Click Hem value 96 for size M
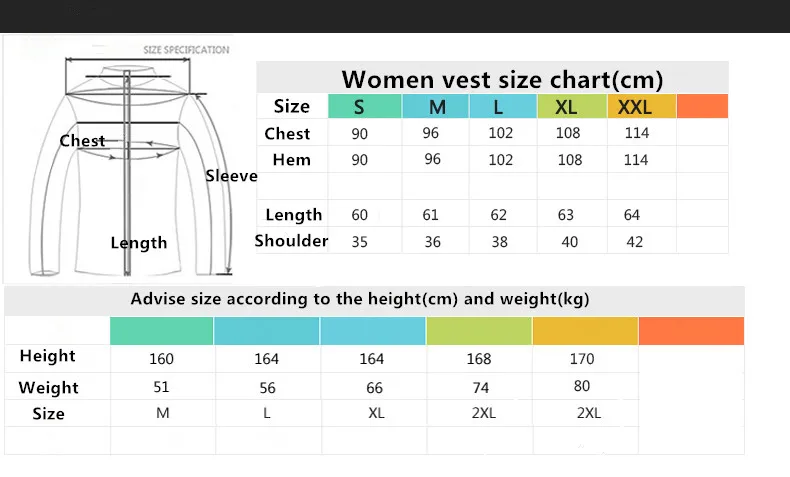The image size is (790, 477). (x=433, y=159)
